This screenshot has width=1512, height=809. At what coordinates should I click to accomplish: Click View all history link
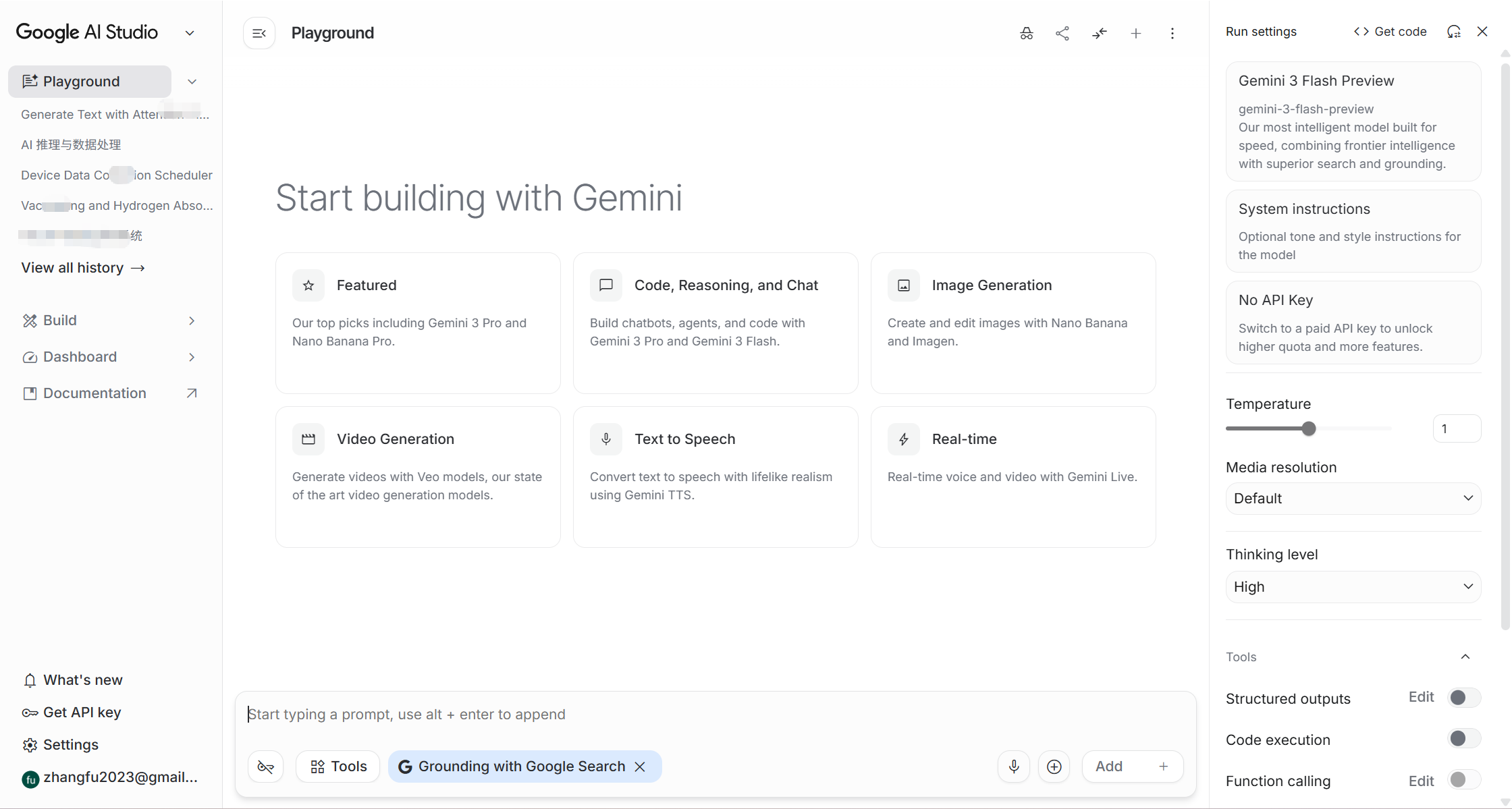tap(83, 268)
